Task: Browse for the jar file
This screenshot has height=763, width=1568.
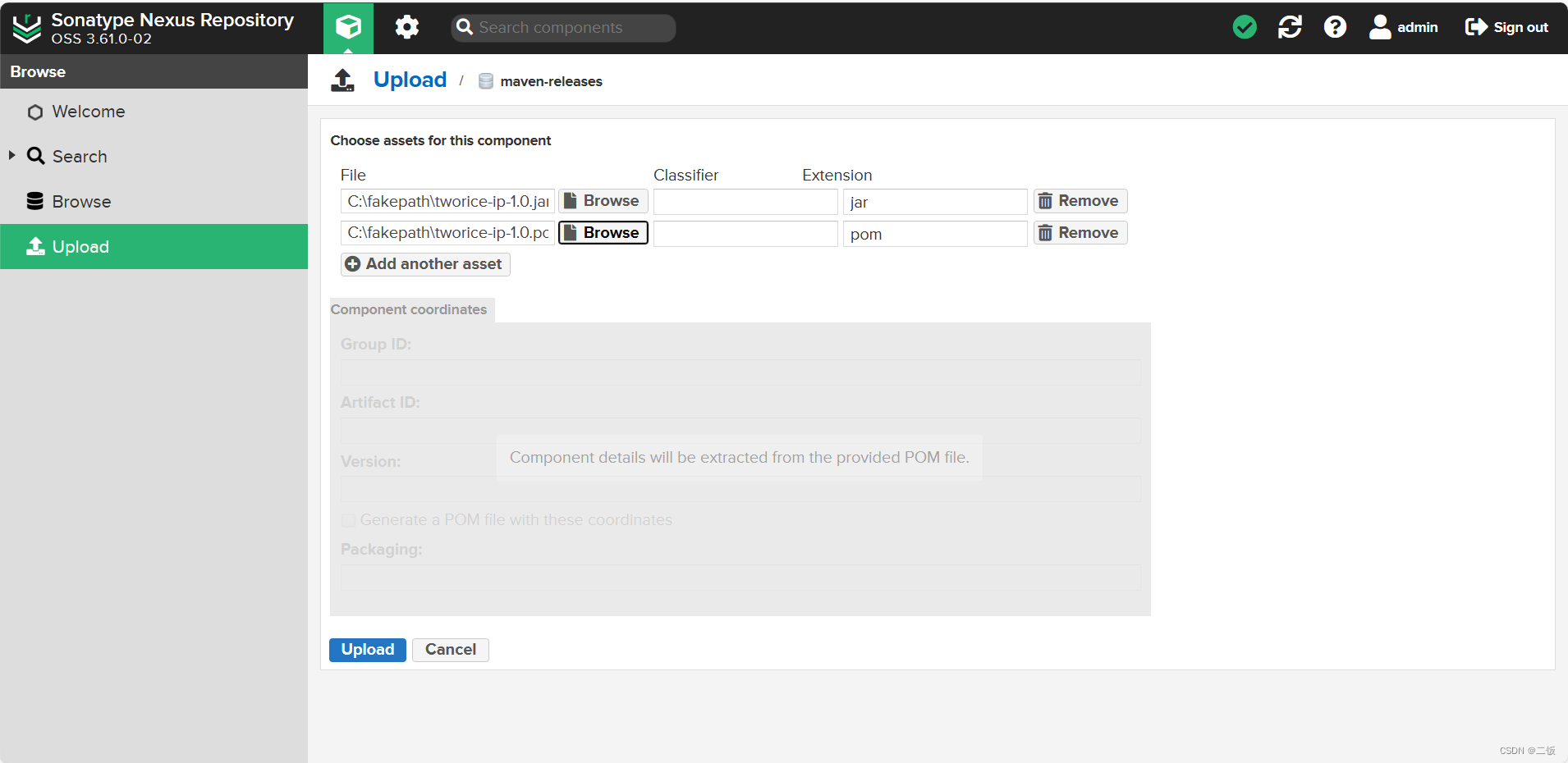Action: 603,201
